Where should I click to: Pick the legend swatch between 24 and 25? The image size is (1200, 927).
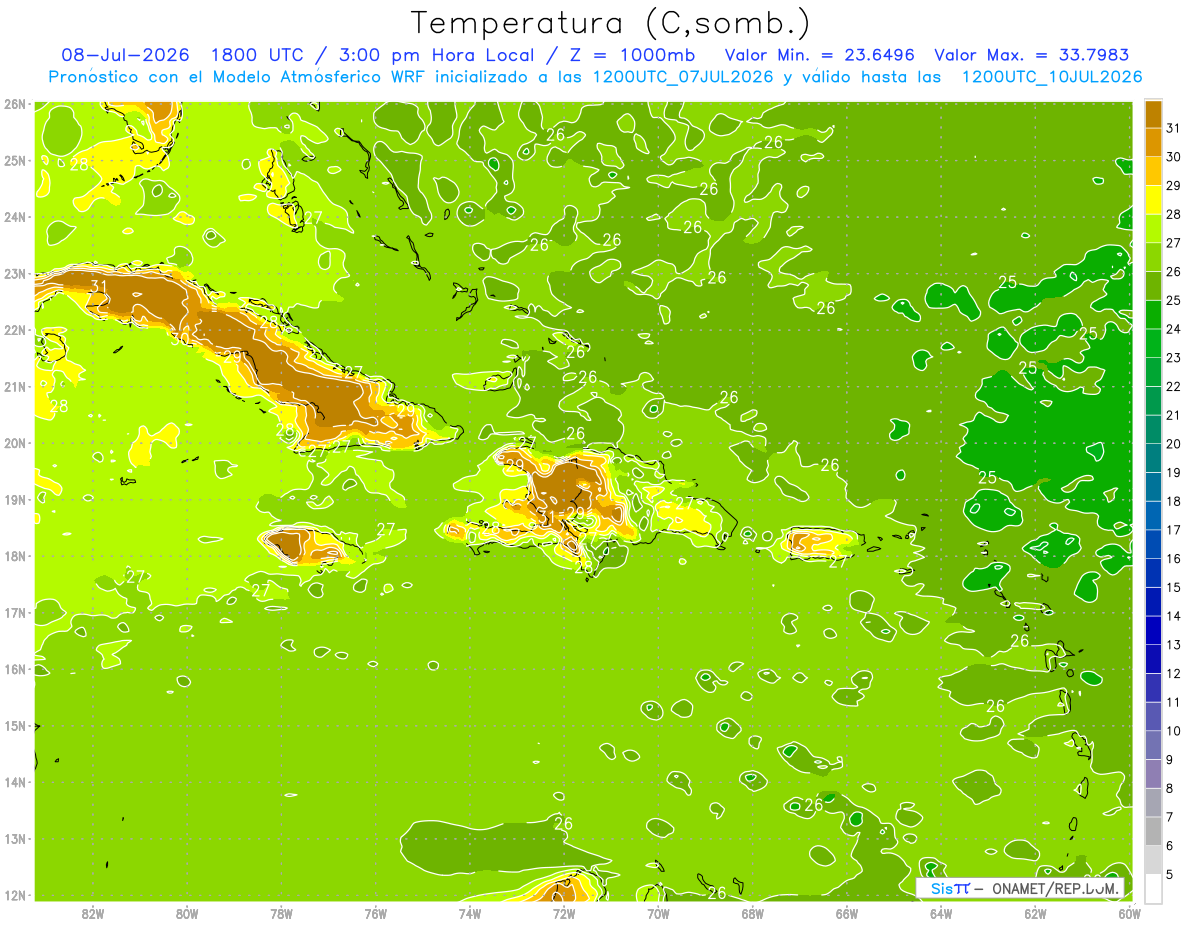[x=1154, y=314]
